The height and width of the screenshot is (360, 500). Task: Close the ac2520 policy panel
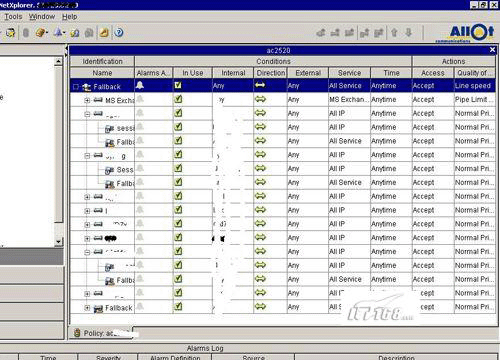coord(492,50)
